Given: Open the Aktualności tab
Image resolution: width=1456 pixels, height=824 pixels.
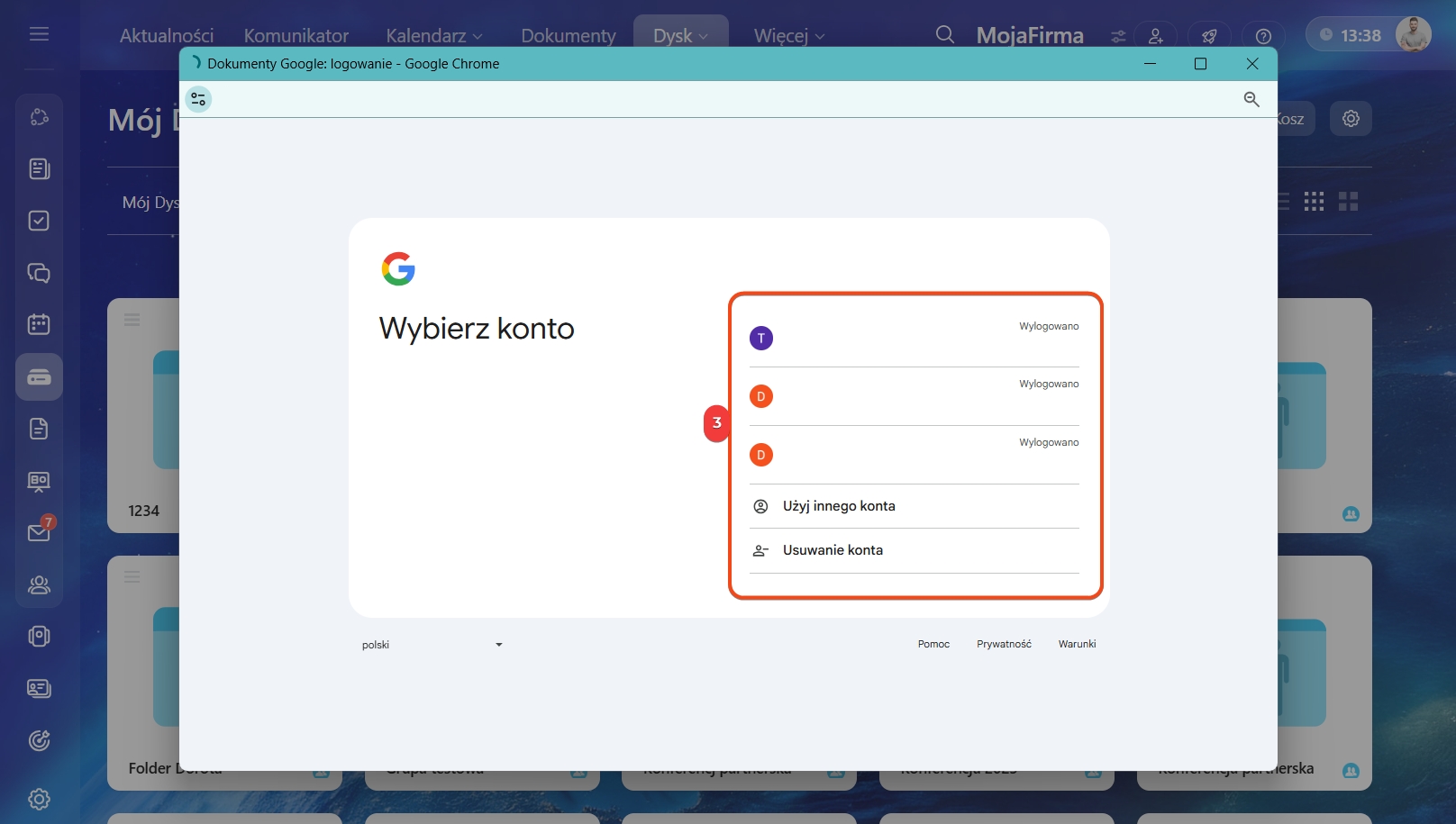Looking at the screenshot, I should [x=167, y=36].
